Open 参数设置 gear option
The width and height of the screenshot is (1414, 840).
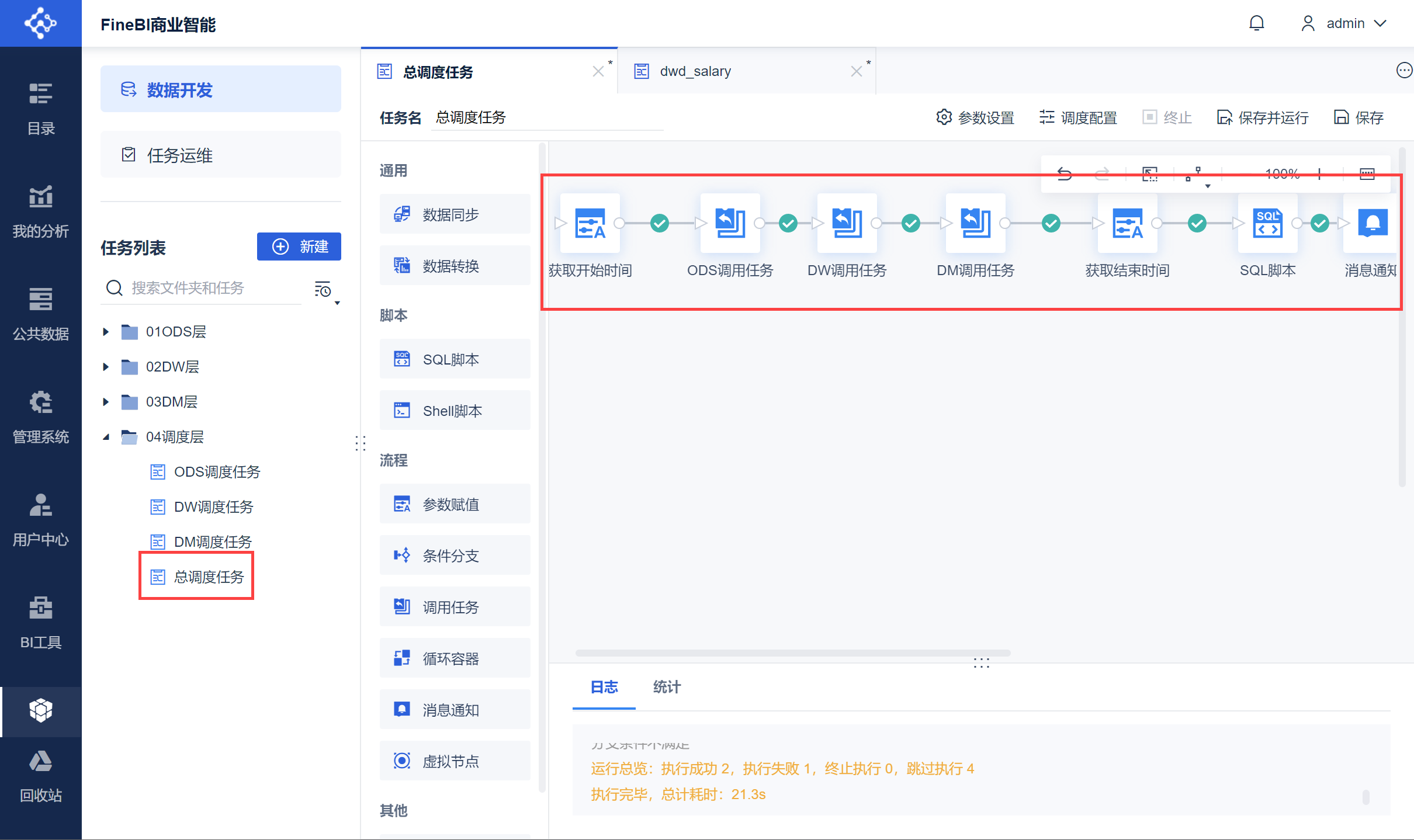coord(975,117)
